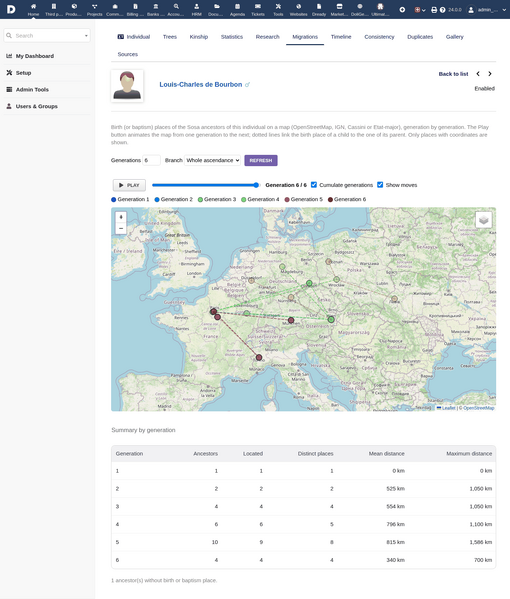Open the OpenStreetMap attribution link
The width and height of the screenshot is (510, 599).
[479, 408]
